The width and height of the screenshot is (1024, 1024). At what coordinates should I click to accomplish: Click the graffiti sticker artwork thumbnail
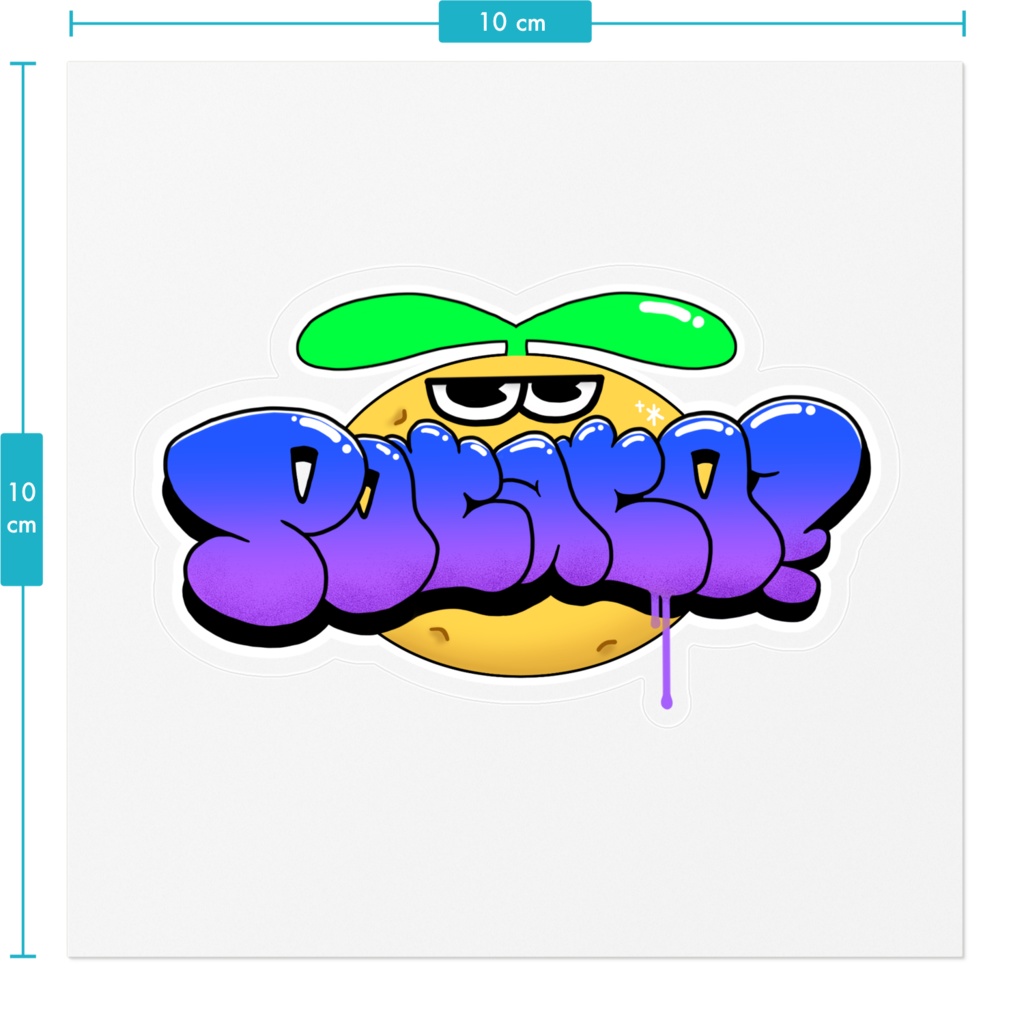pos(516,495)
